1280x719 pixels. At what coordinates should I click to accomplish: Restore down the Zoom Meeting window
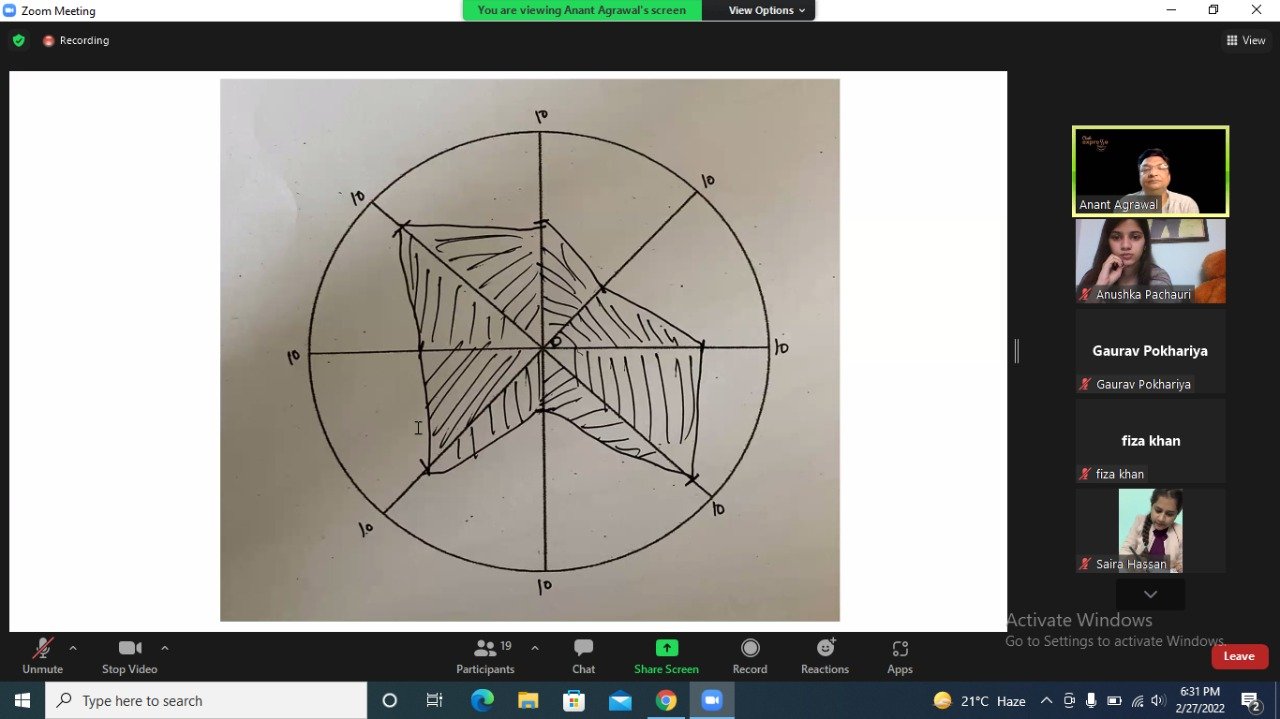(1213, 10)
